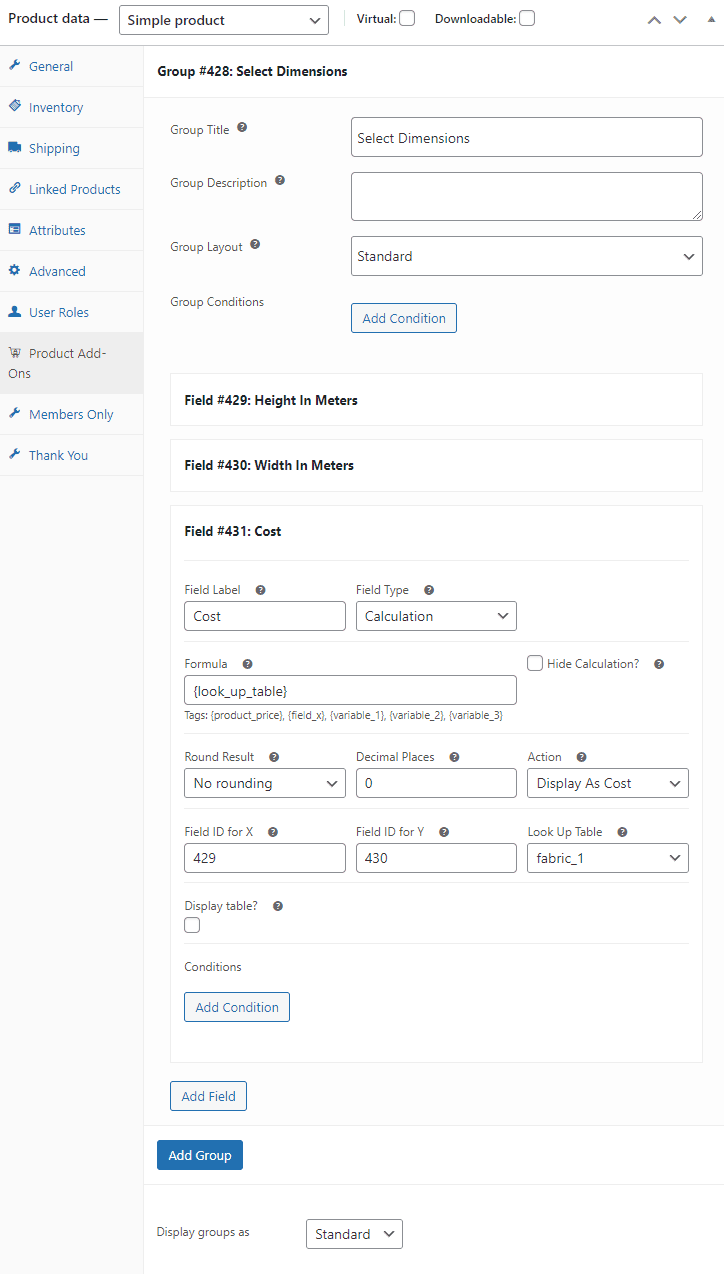Enable the Virtual product checkbox
724x1274 pixels.
(409, 17)
